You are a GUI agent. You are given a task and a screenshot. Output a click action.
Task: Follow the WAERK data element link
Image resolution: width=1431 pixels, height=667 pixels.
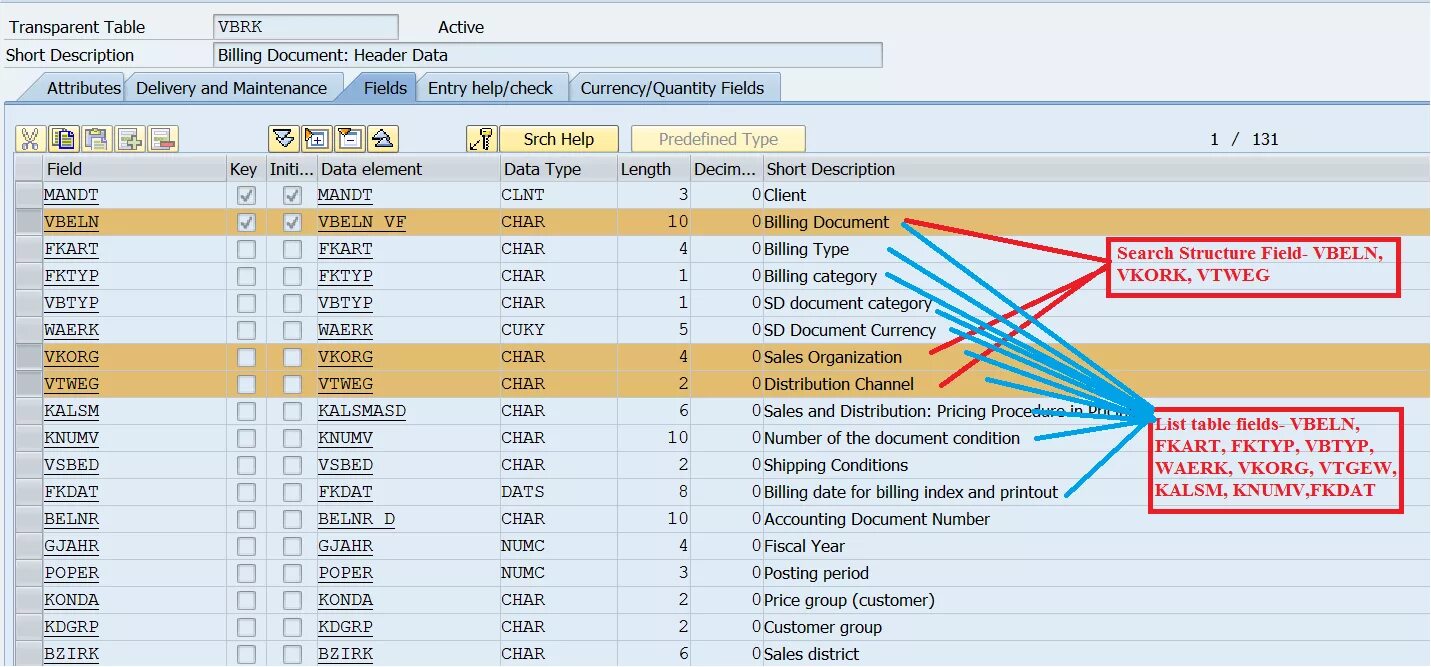pos(344,329)
